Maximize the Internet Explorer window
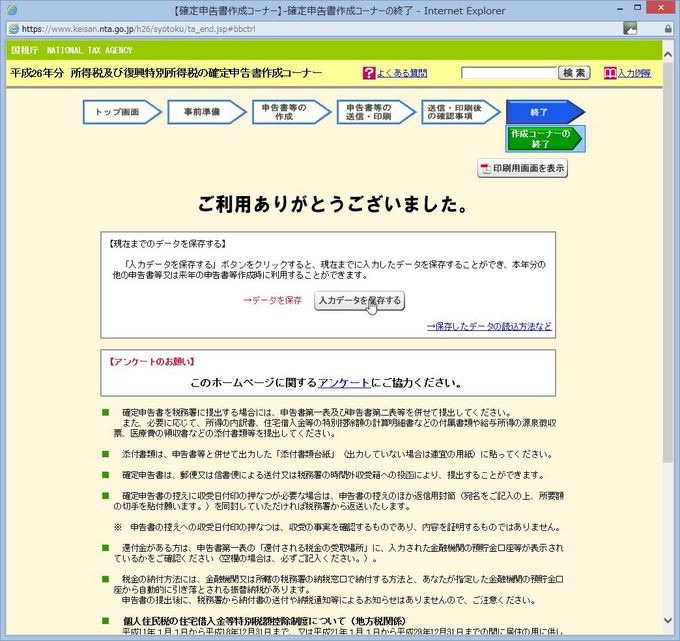Screen dimensions: 680x641 point(637,8)
